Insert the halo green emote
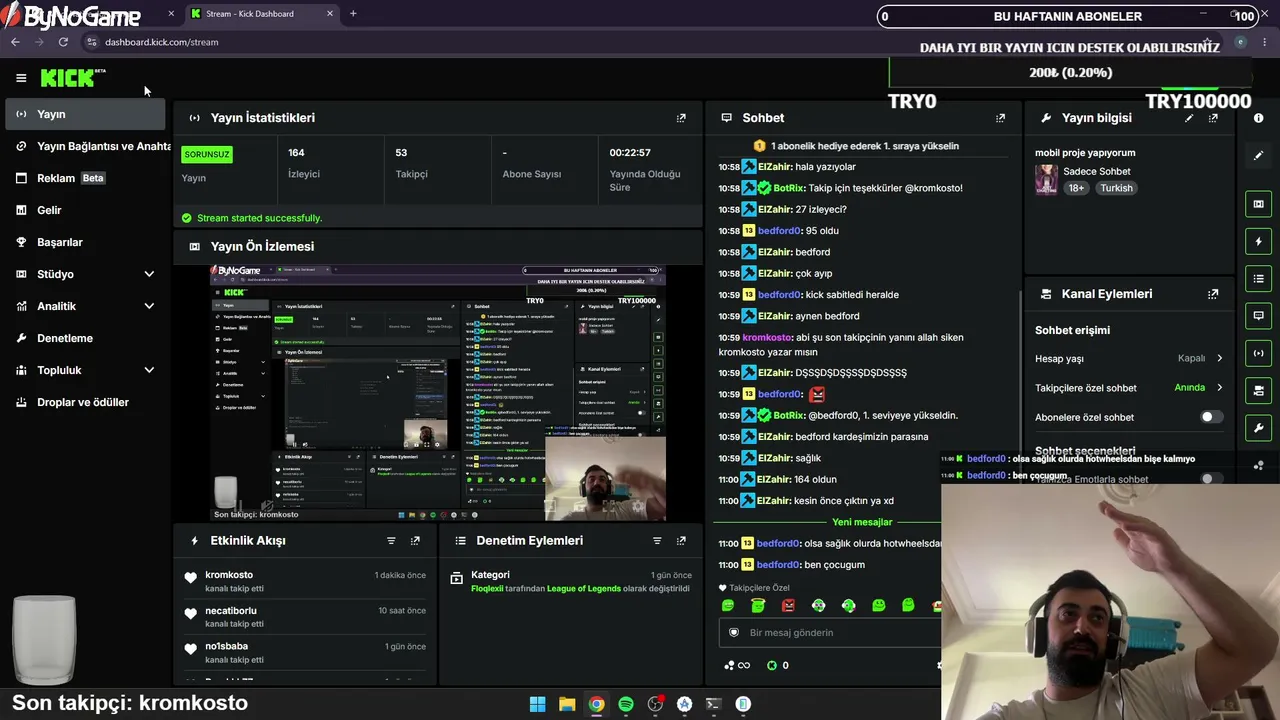Screen dimensions: 1280x720 coord(758,605)
